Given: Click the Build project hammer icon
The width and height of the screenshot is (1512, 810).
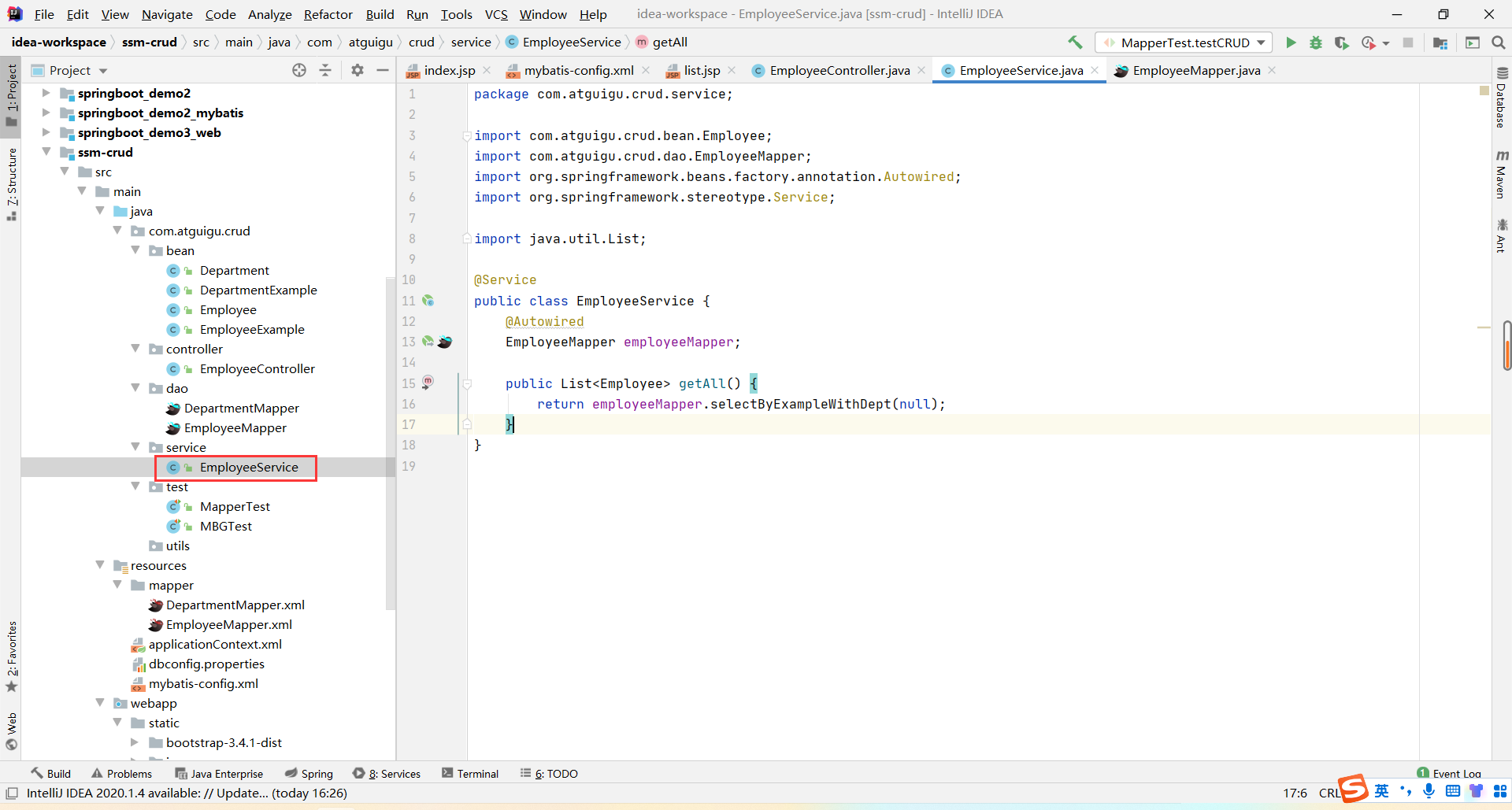Looking at the screenshot, I should coord(1075,43).
